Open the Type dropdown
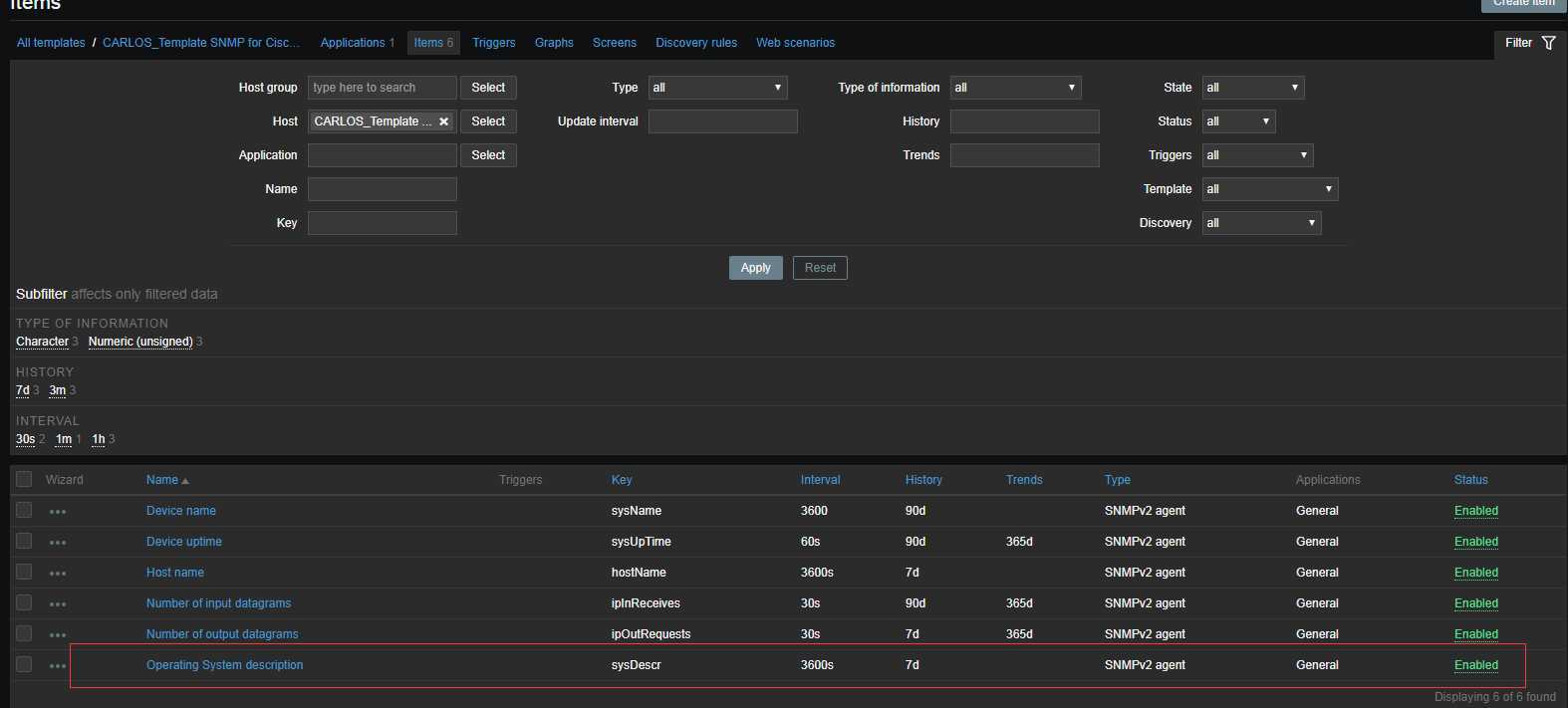 (717, 88)
